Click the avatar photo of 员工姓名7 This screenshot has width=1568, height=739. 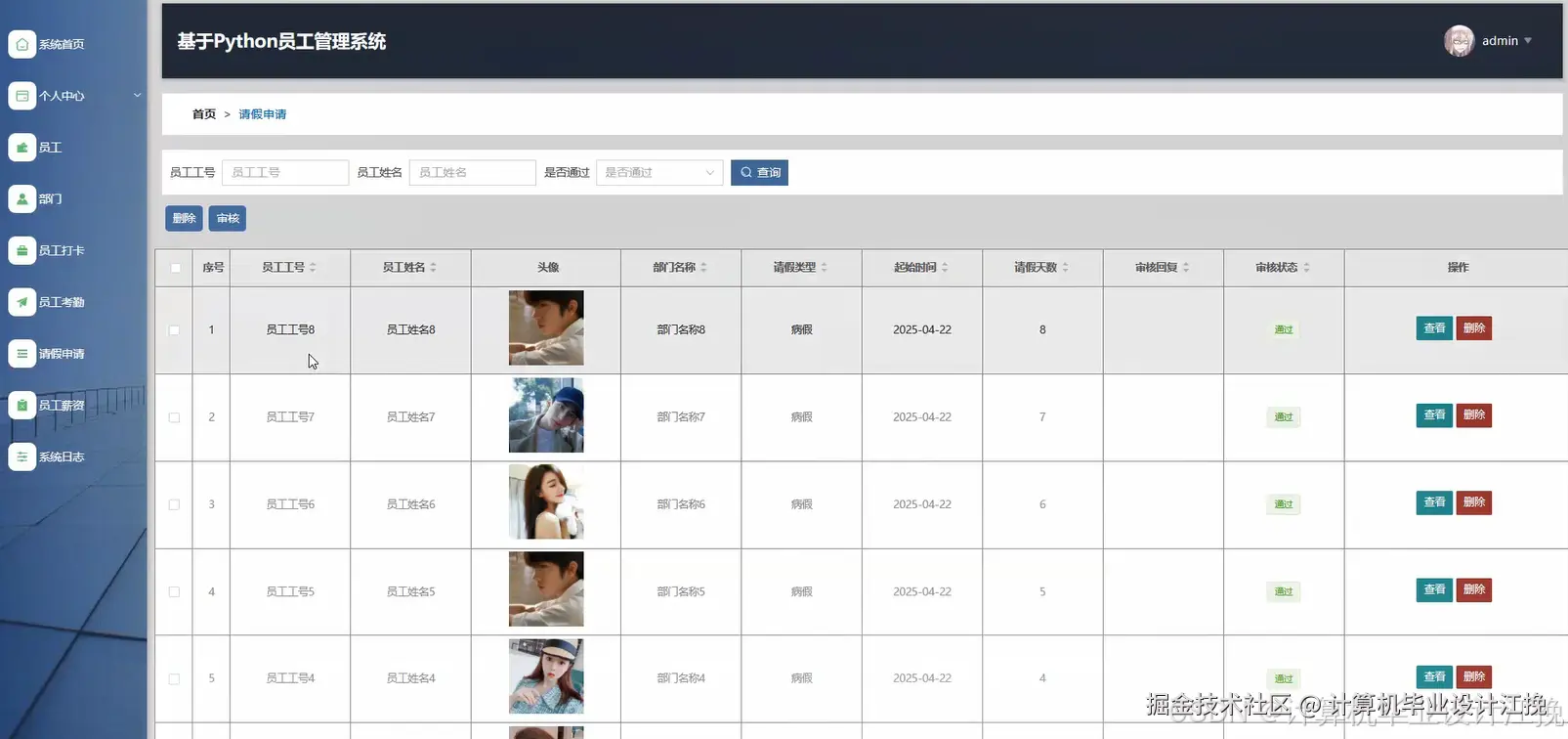point(546,415)
